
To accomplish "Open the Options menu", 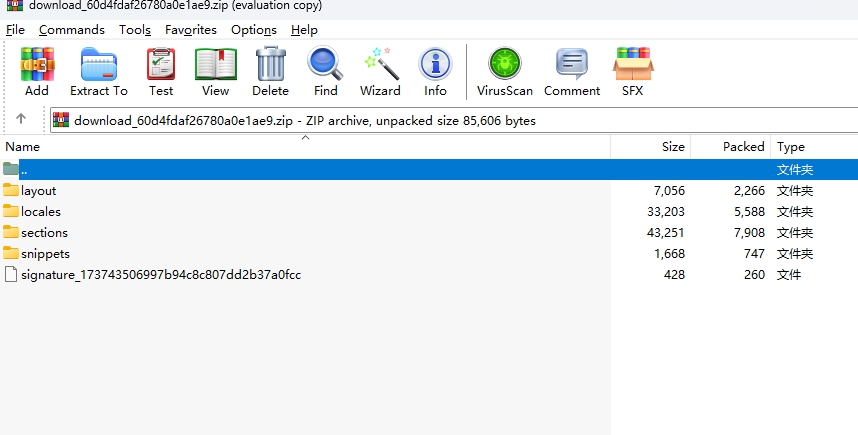I will (x=254, y=30).
